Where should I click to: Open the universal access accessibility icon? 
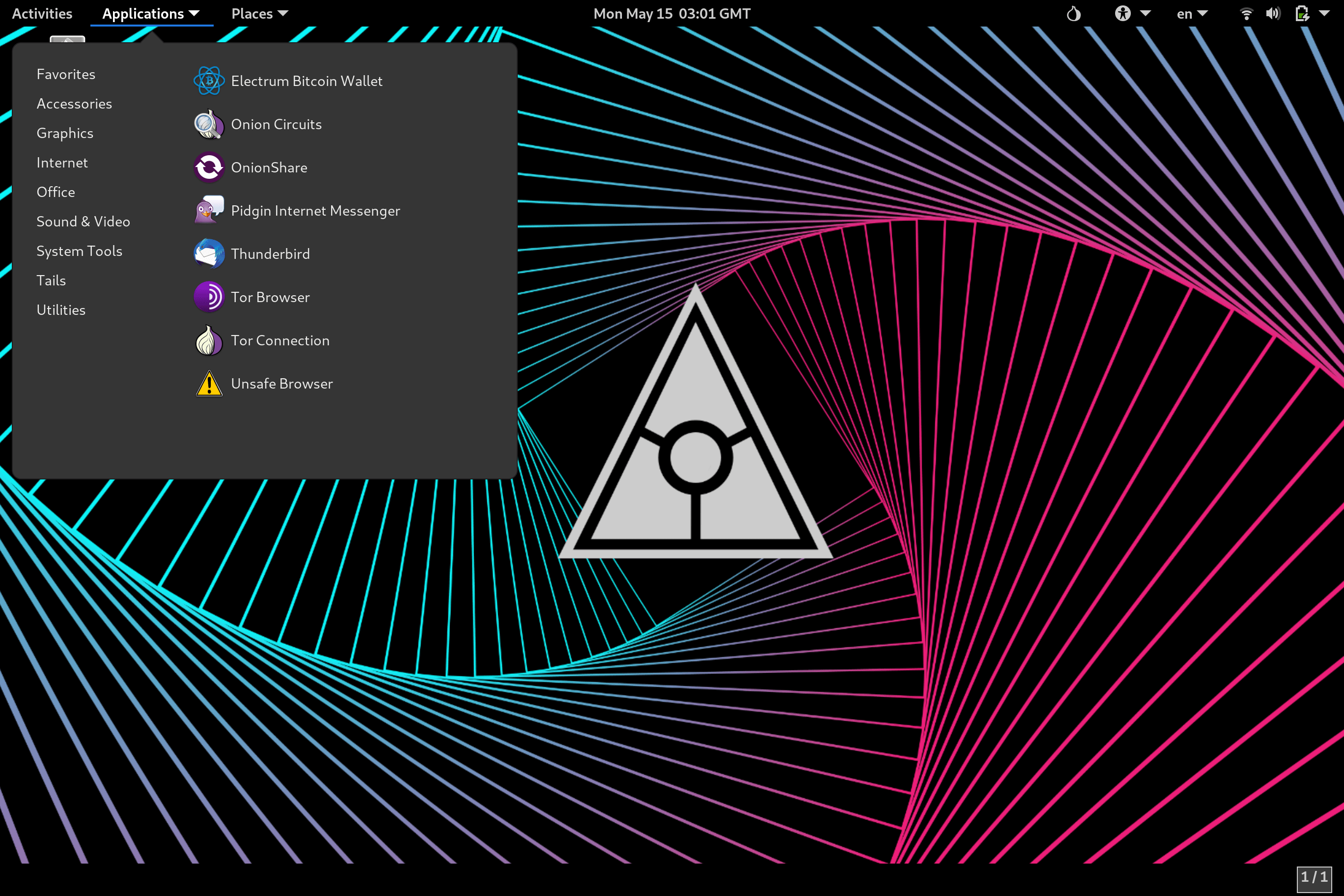[x=1122, y=14]
